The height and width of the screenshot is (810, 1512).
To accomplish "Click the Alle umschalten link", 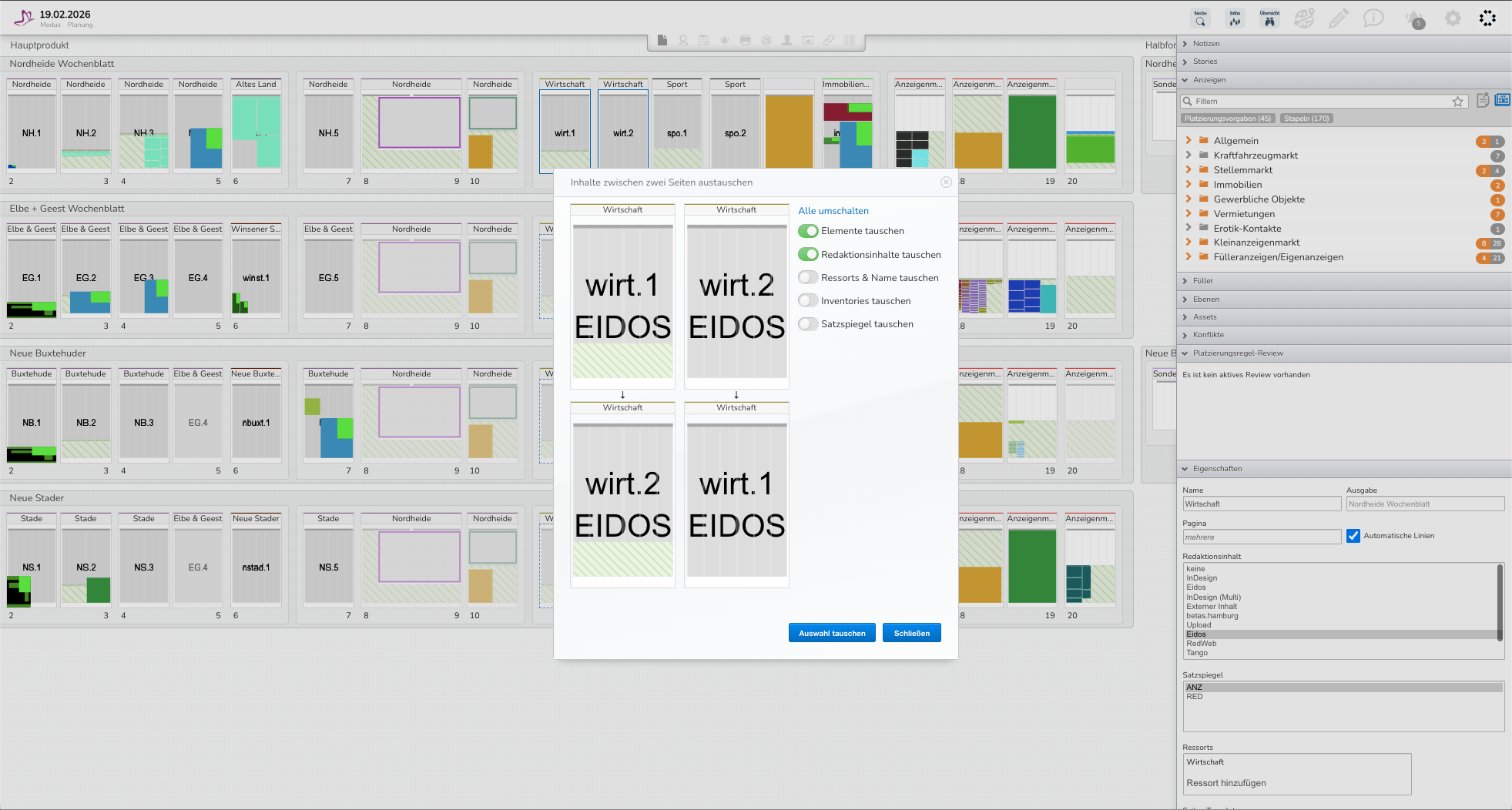I will (x=833, y=211).
